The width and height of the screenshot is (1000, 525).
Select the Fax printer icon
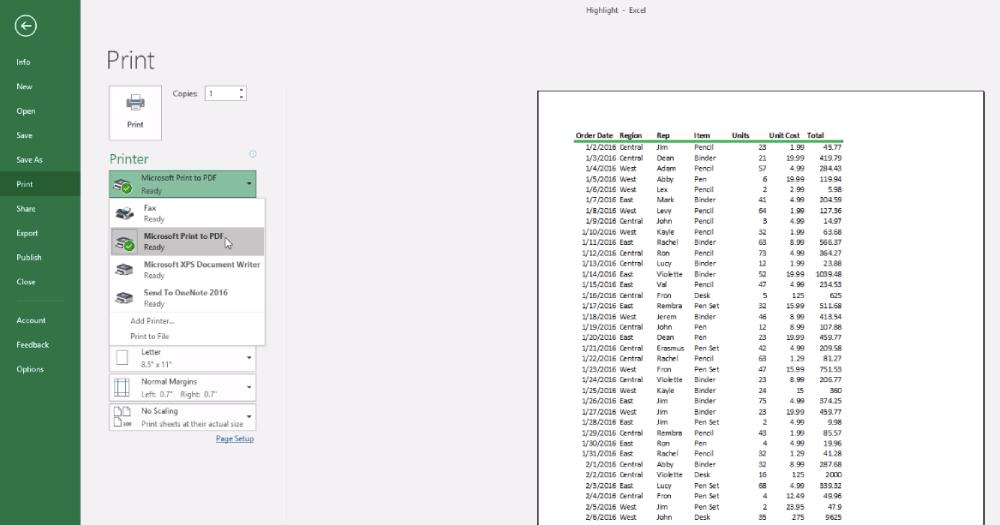point(124,213)
